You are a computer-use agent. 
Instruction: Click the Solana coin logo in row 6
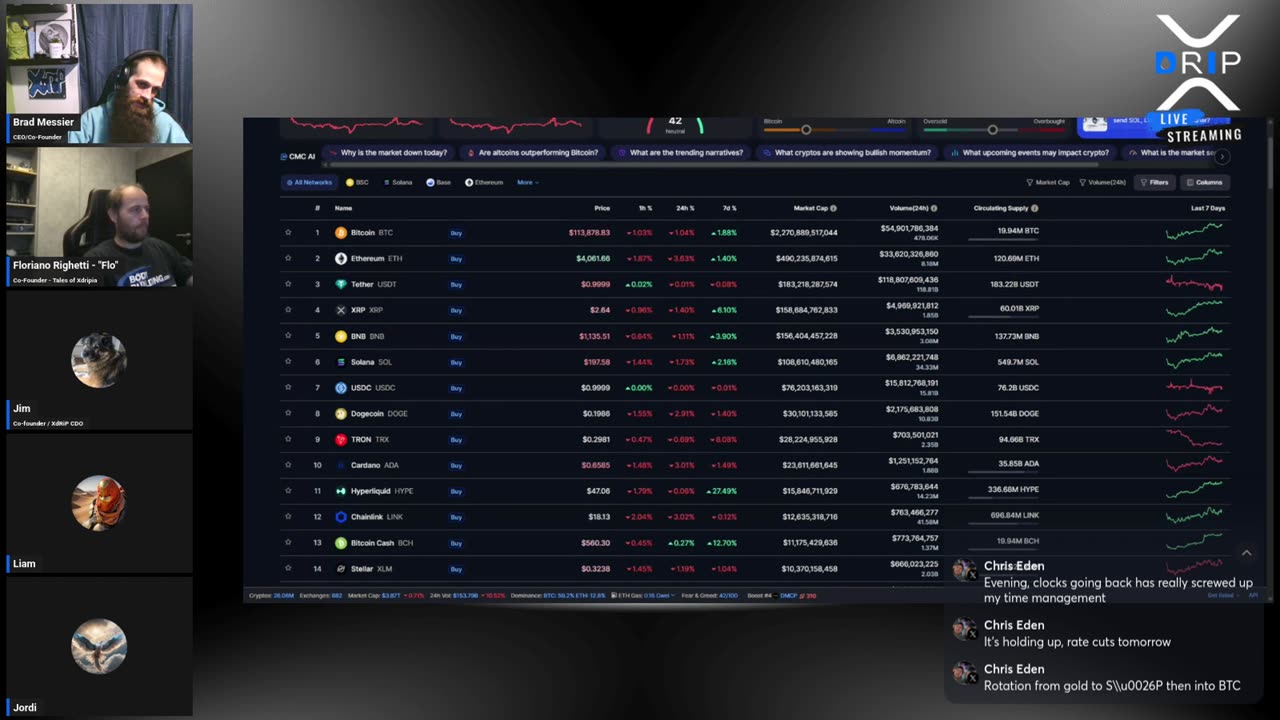pos(341,362)
